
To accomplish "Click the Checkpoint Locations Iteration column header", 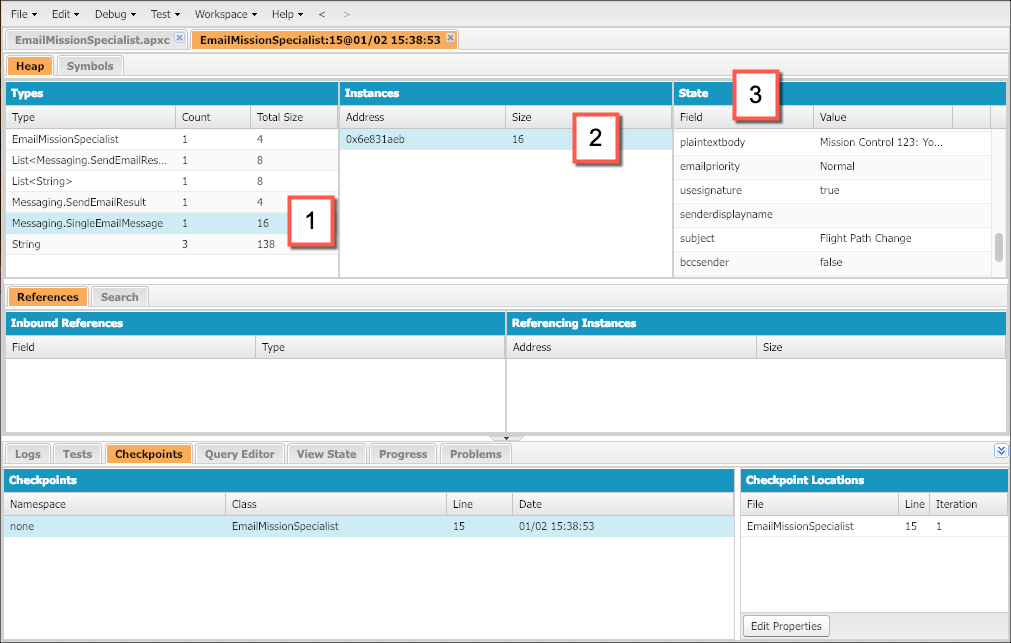I will pyautogui.click(x=968, y=504).
